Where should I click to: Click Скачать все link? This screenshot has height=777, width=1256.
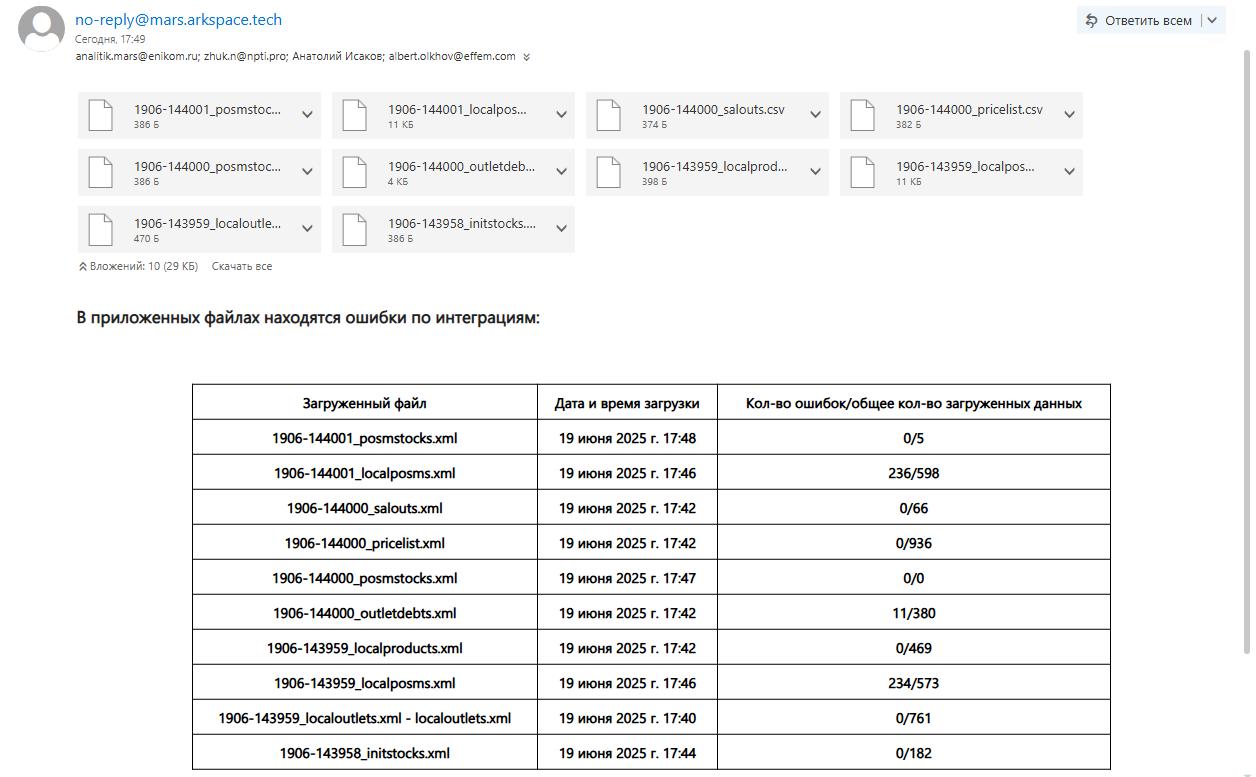click(x=242, y=266)
